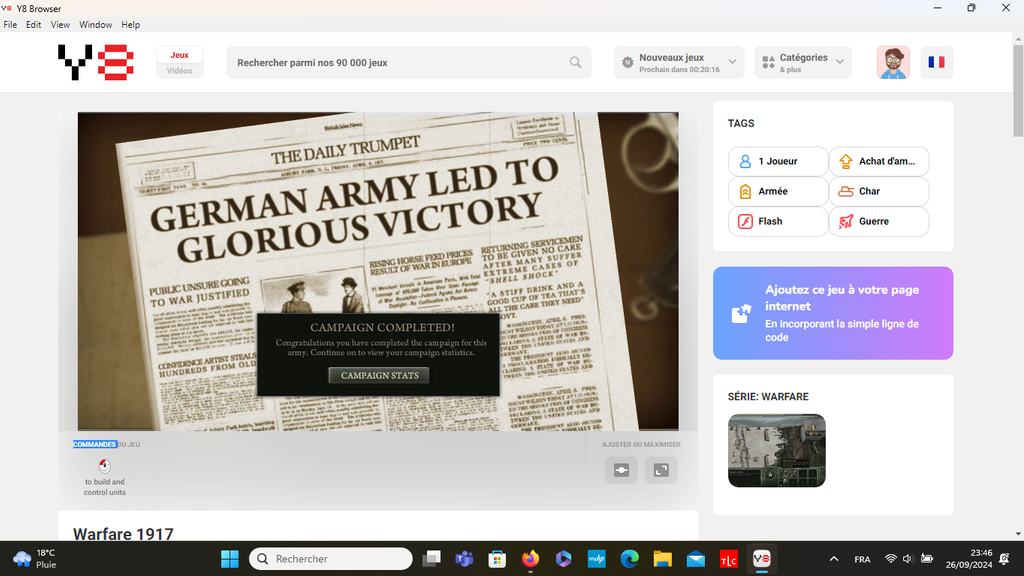Click the French flag language icon

point(936,62)
